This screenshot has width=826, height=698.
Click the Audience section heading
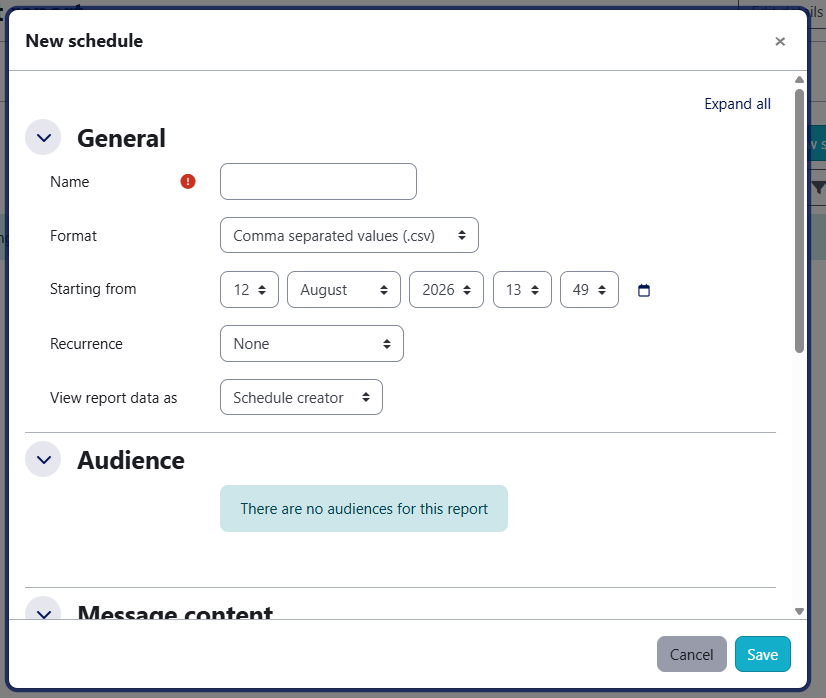[131, 460]
